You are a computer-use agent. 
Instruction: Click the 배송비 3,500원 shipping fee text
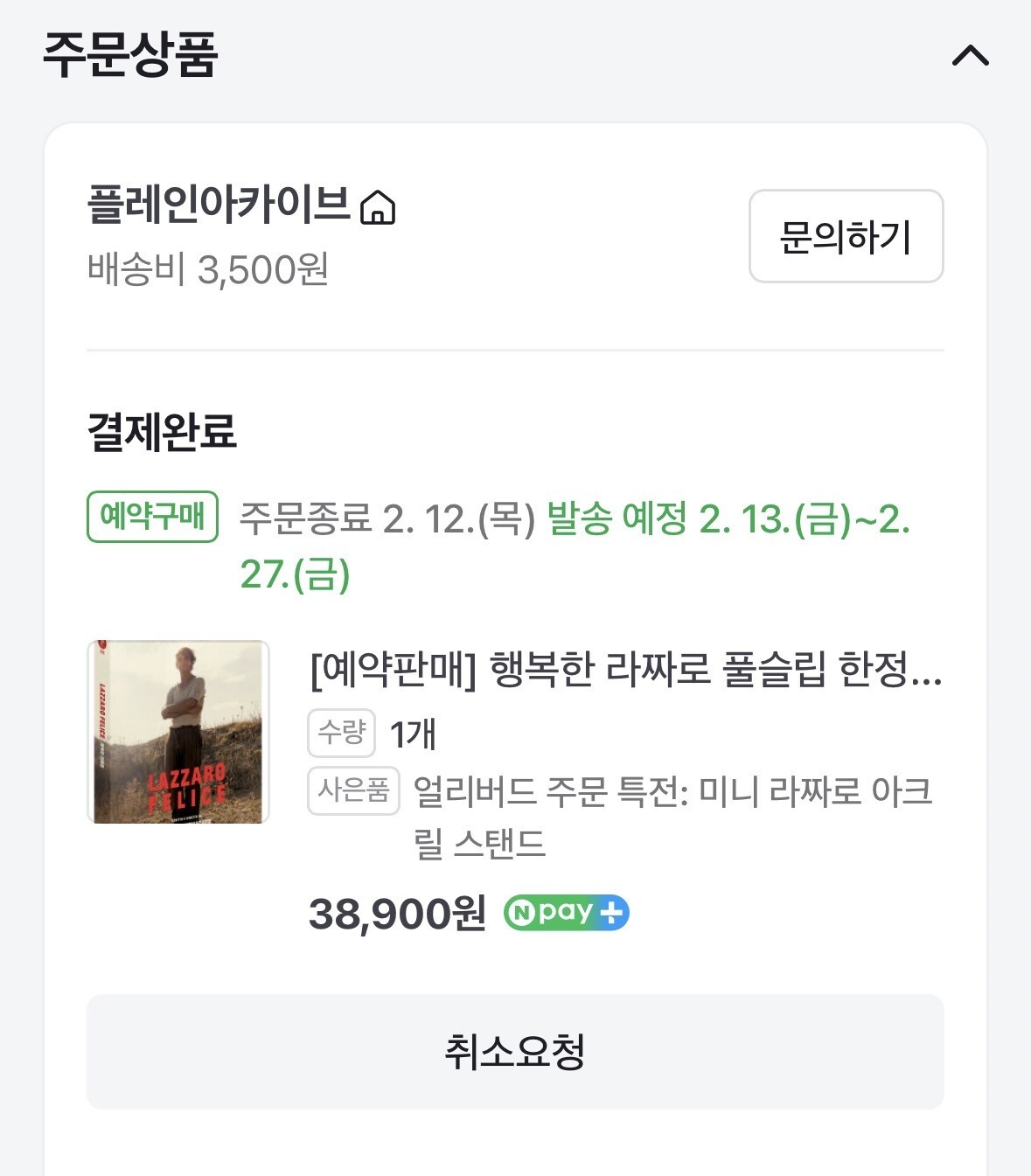tap(208, 269)
